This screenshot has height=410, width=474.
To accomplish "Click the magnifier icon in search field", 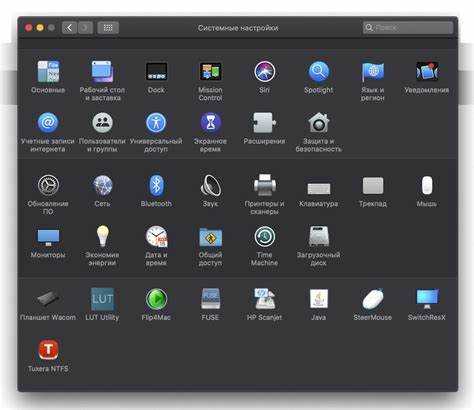I will coord(369,28).
